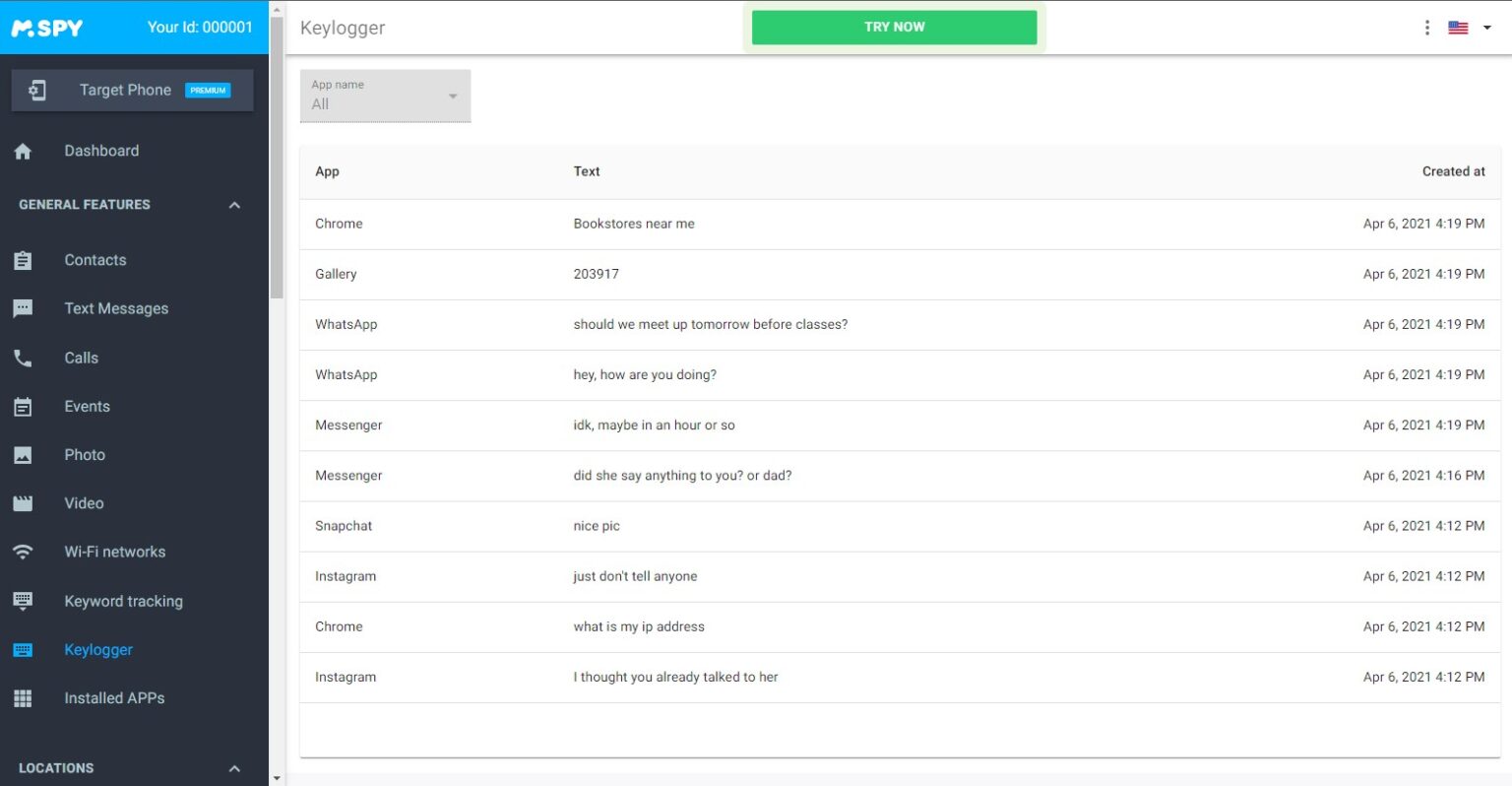The width and height of the screenshot is (1512, 786).
Task: Click the Calls phone handset icon
Action: pyautogui.click(x=23, y=358)
